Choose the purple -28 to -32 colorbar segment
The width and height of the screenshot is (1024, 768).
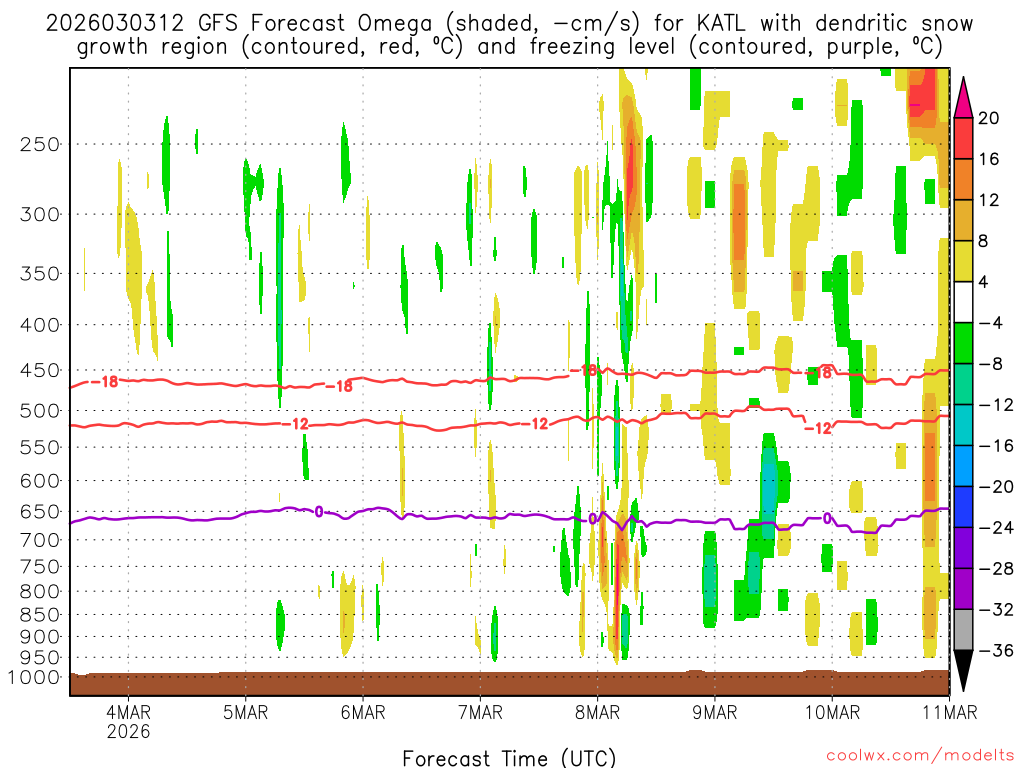point(963,588)
